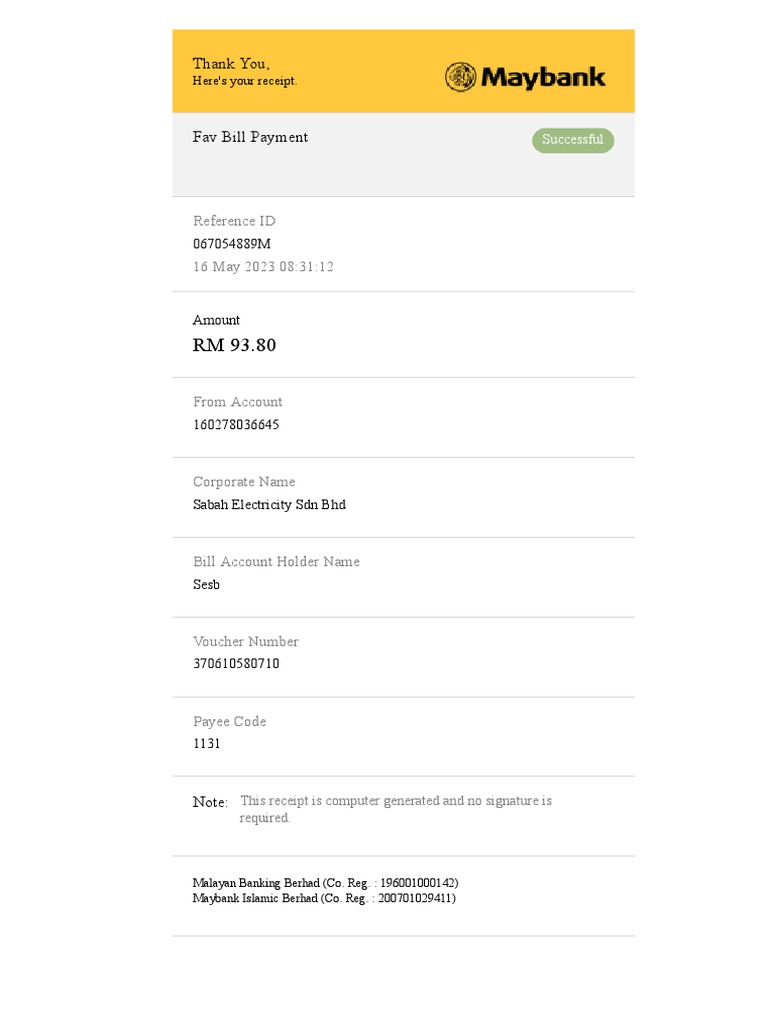Click the green Successful status badge

pyautogui.click(x=572, y=140)
